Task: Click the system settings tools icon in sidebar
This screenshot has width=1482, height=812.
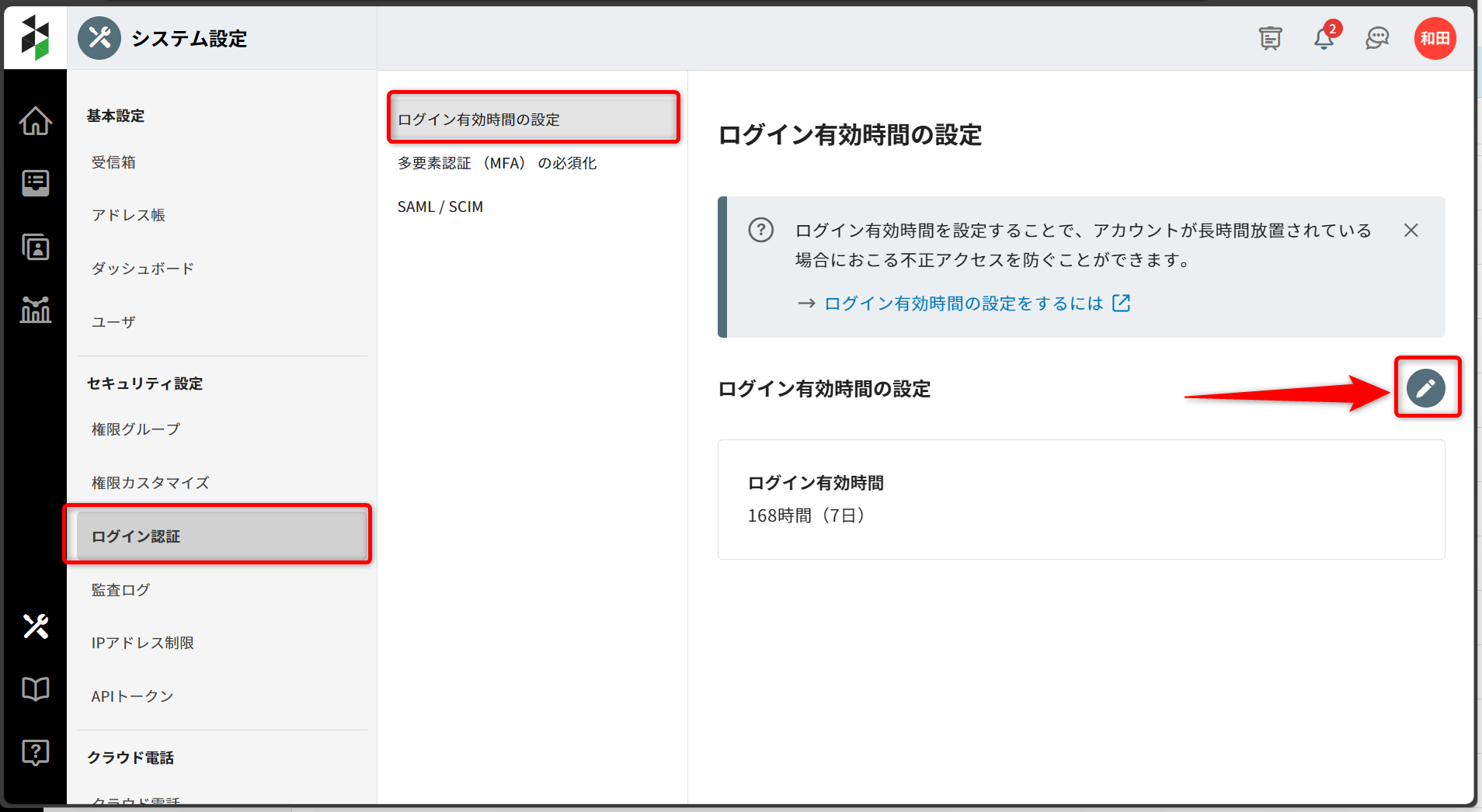Action: tap(36, 626)
